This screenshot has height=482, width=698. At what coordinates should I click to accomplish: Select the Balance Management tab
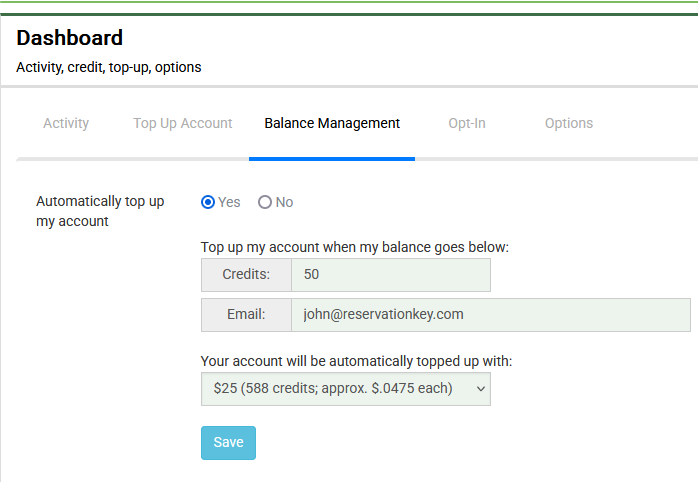coord(332,123)
